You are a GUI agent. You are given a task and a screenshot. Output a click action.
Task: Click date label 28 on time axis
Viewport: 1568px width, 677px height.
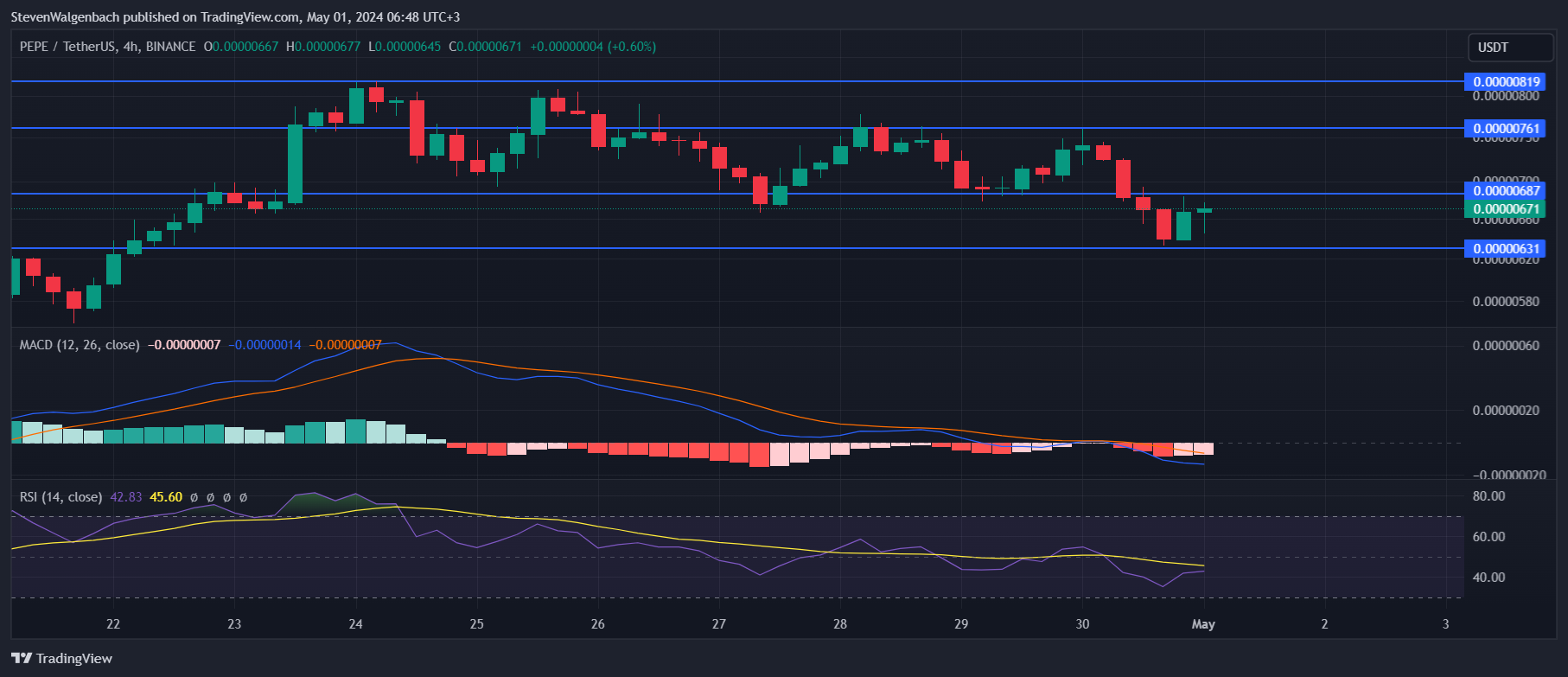[840, 624]
